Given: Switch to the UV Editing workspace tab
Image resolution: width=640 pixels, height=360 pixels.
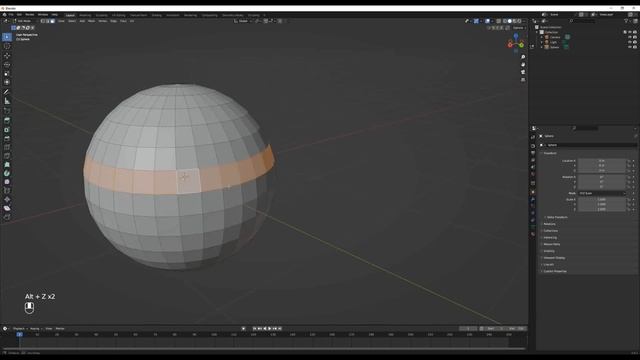Looking at the screenshot, I should pos(119,15).
